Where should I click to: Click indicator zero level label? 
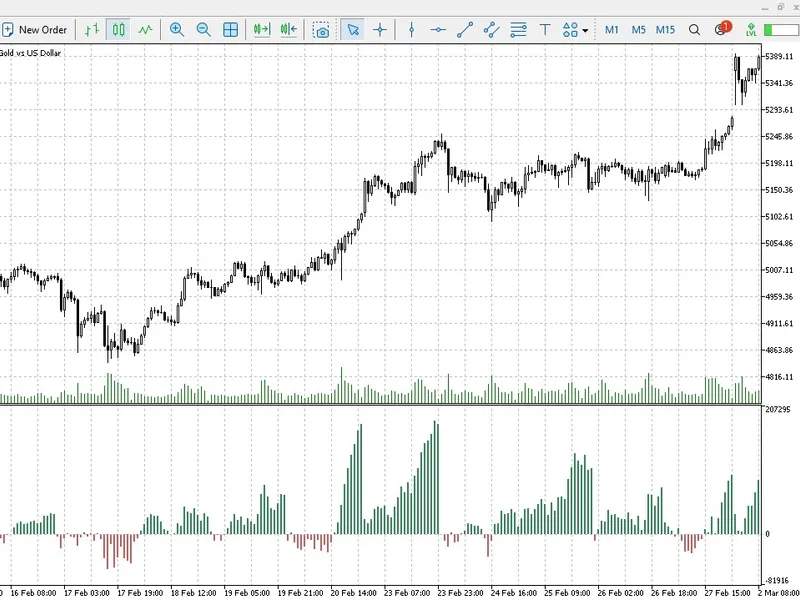tap(768, 534)
